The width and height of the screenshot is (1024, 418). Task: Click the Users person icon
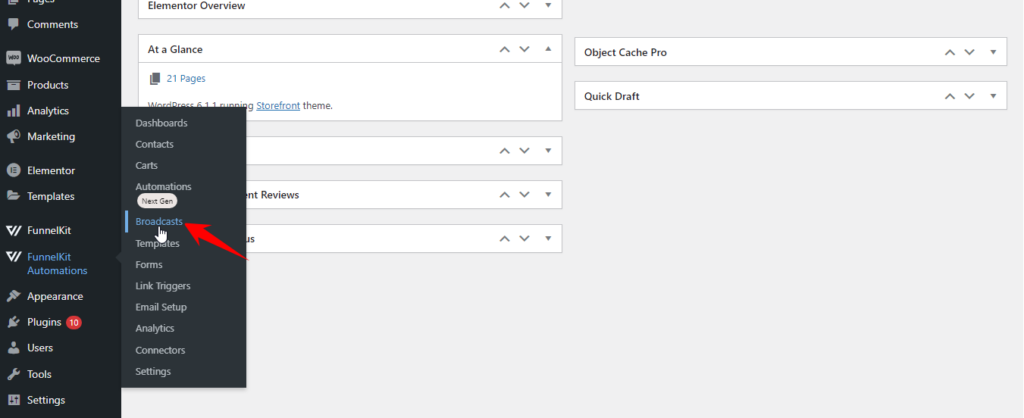[13, 348]
